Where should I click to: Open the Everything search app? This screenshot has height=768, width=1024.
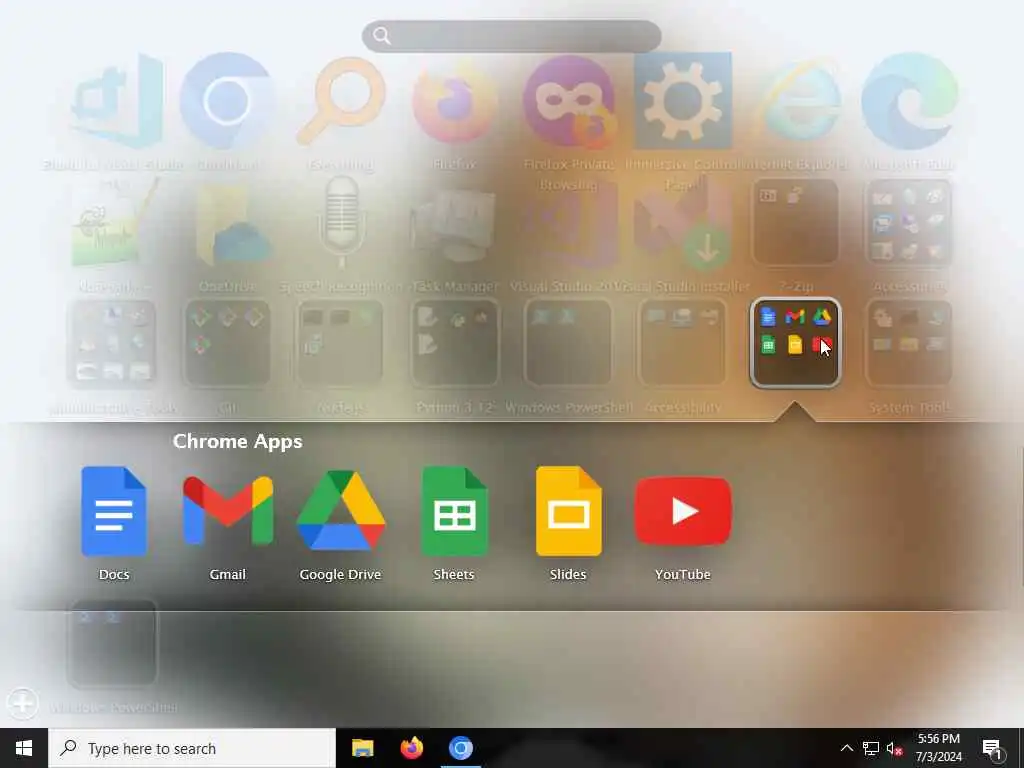pyautogui.click(x=341, y=101)
